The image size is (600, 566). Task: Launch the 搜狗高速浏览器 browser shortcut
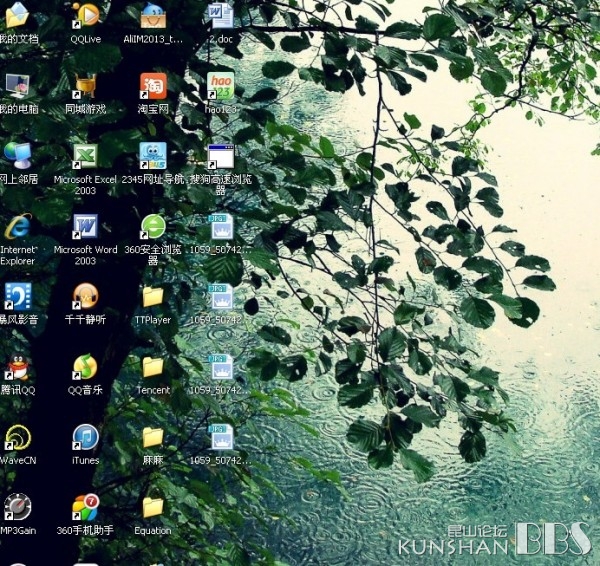220,156
